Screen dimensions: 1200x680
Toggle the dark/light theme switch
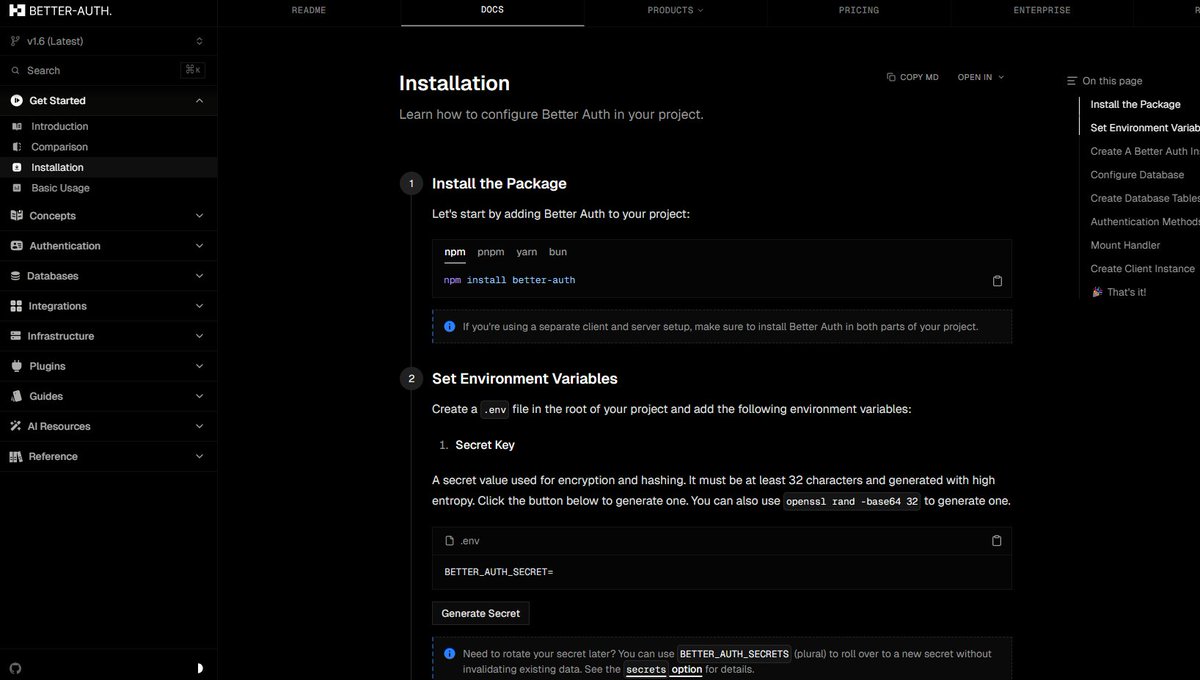pyautogui.click(x=200, y=667)
